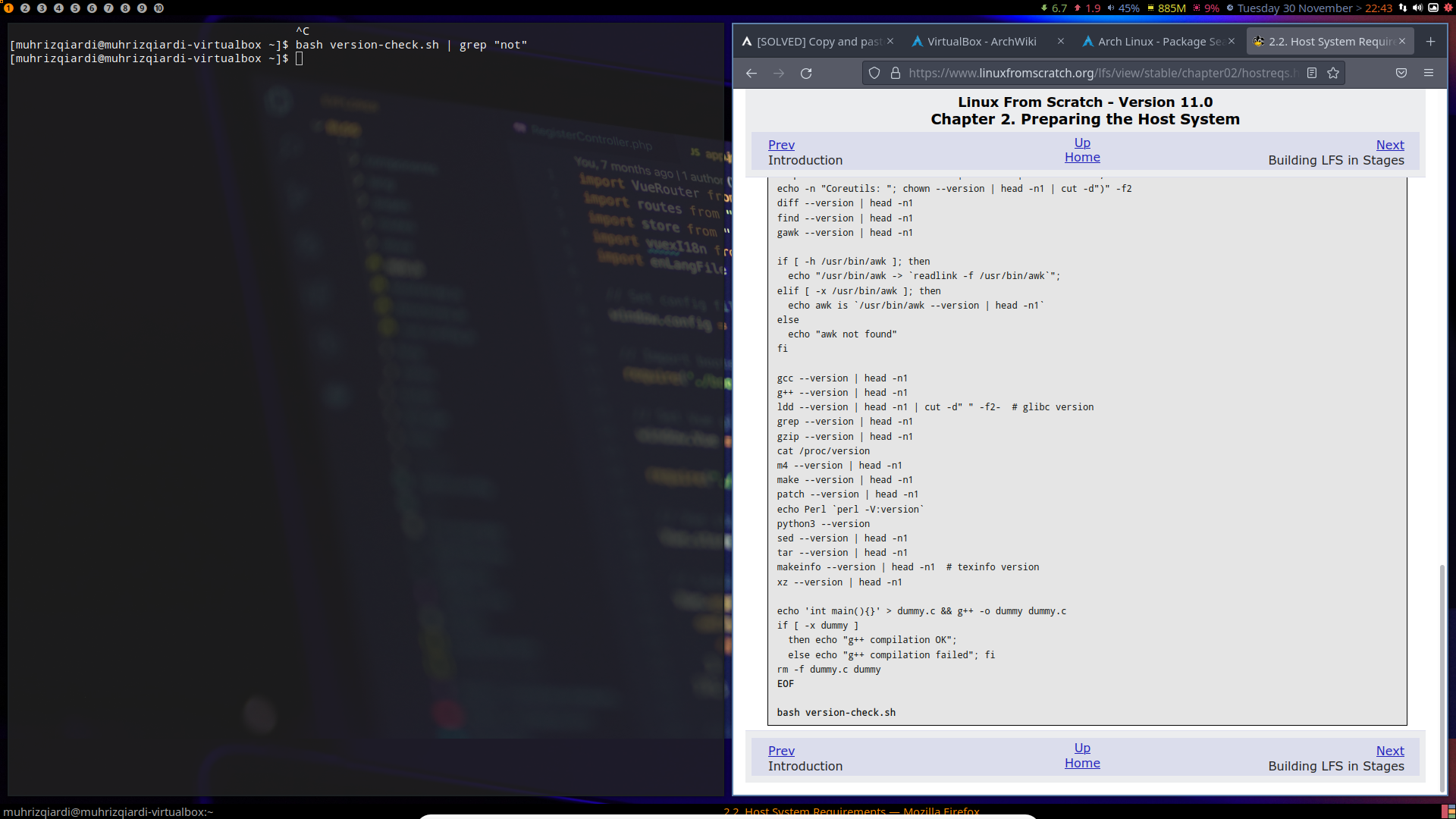Save page to Pocket

point(1401,73)
